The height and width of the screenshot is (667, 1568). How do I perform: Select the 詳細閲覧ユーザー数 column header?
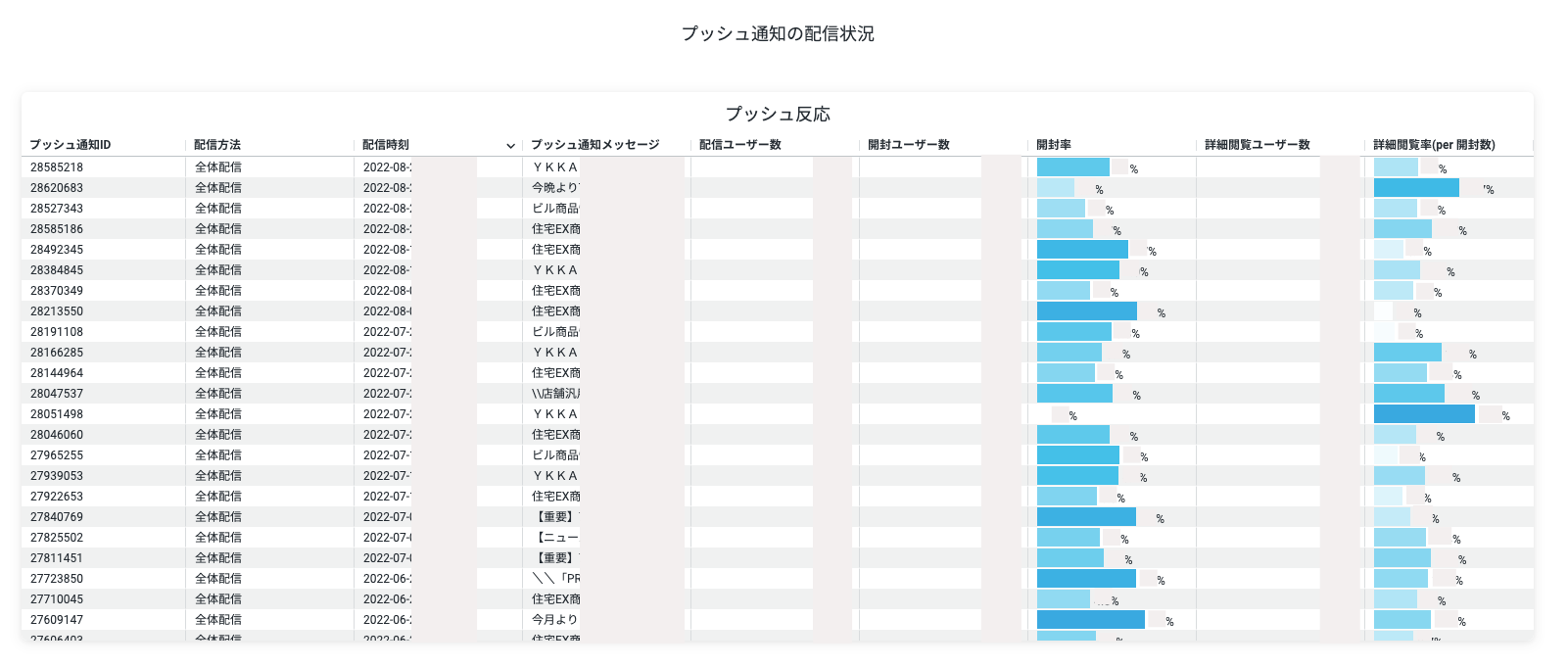[x=1258, y=145]
